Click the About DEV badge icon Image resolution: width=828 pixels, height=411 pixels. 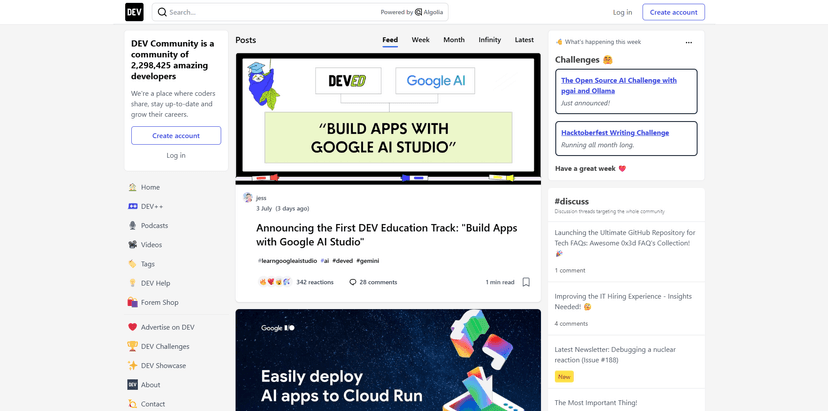[133, 385]
